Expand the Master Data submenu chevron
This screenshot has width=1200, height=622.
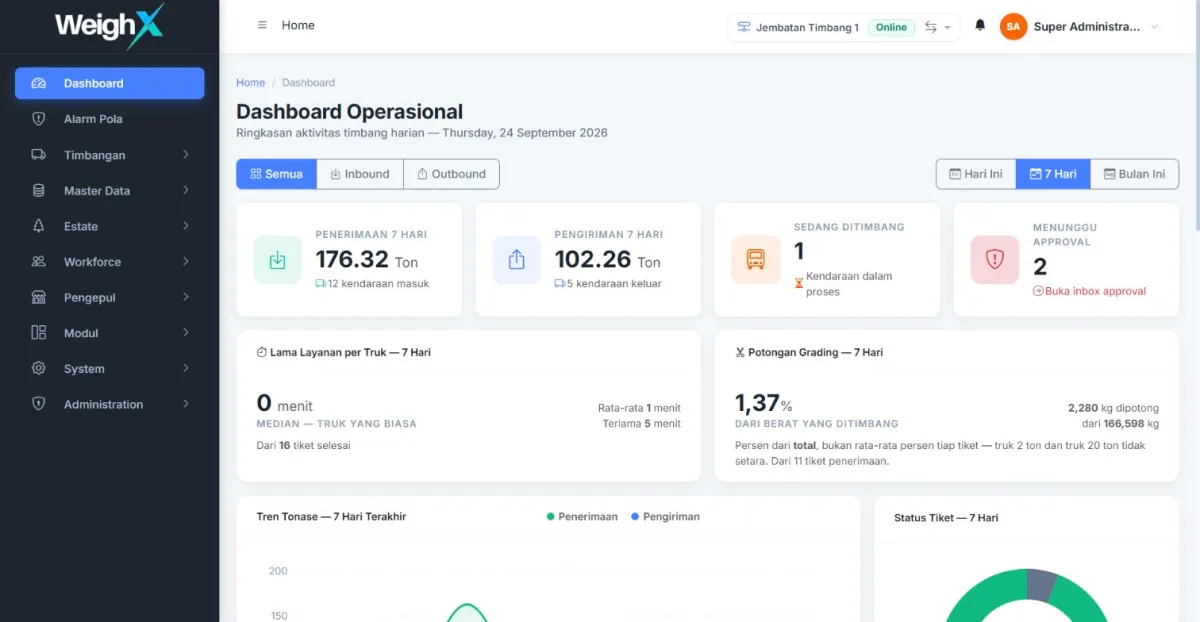[x=186, y=190]
